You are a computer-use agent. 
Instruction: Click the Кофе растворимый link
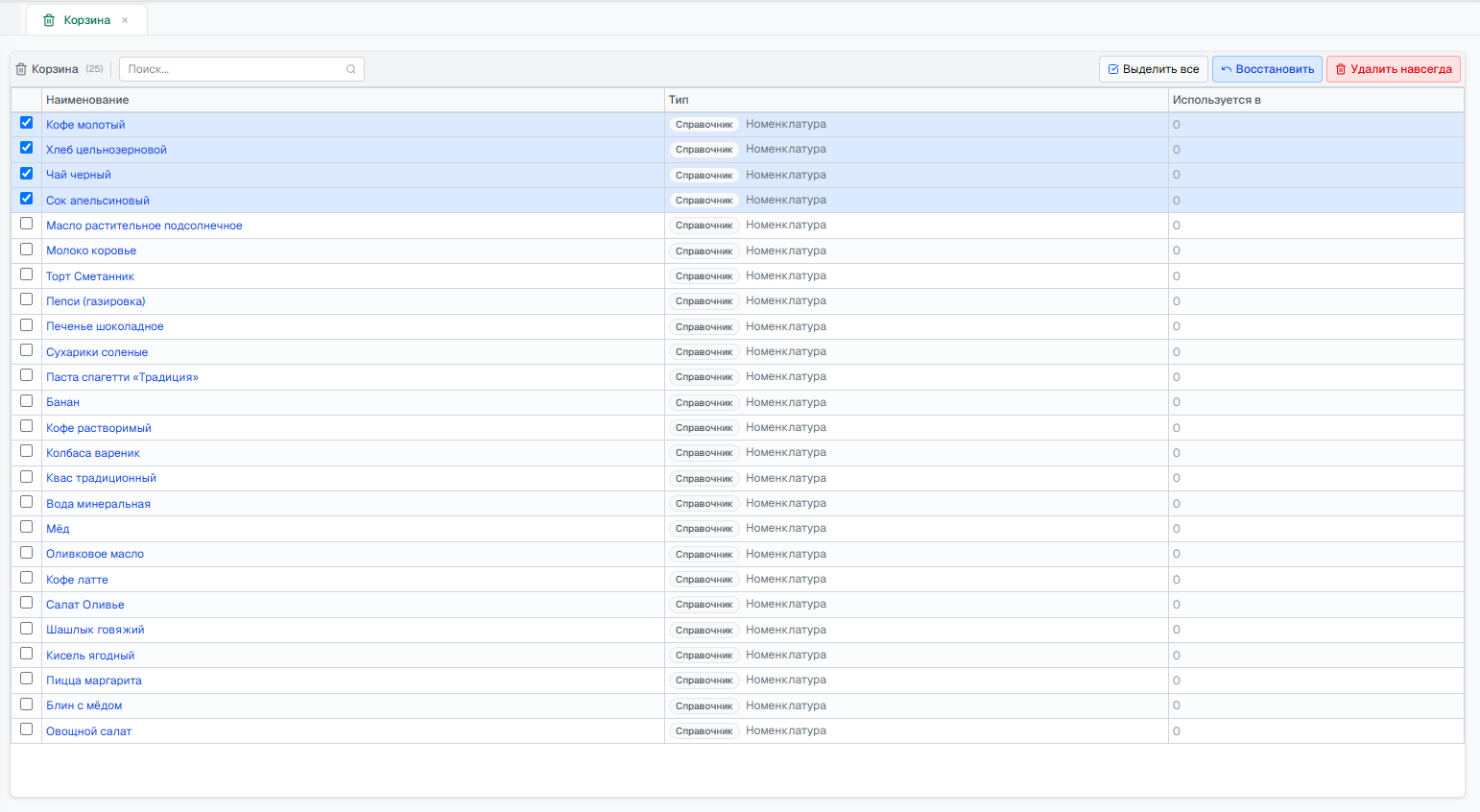tap(99, 428)
